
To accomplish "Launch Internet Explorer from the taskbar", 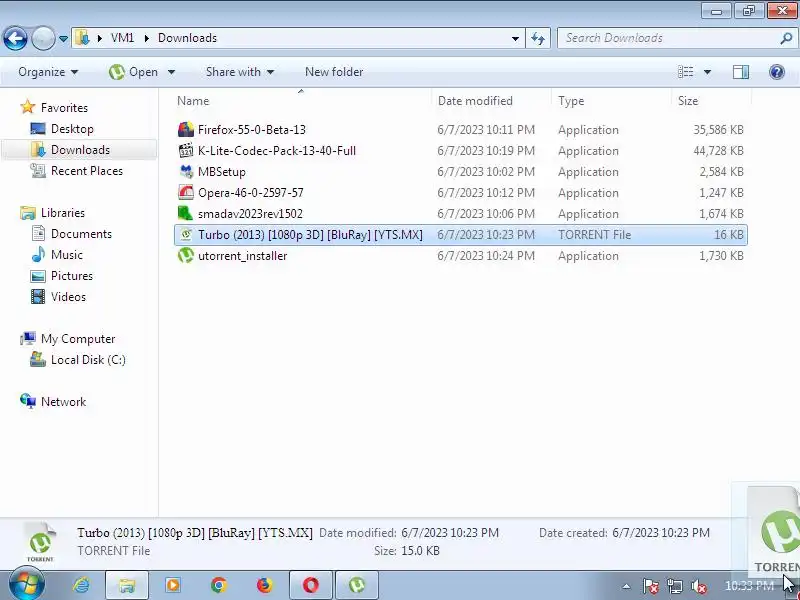I will 81,585.
